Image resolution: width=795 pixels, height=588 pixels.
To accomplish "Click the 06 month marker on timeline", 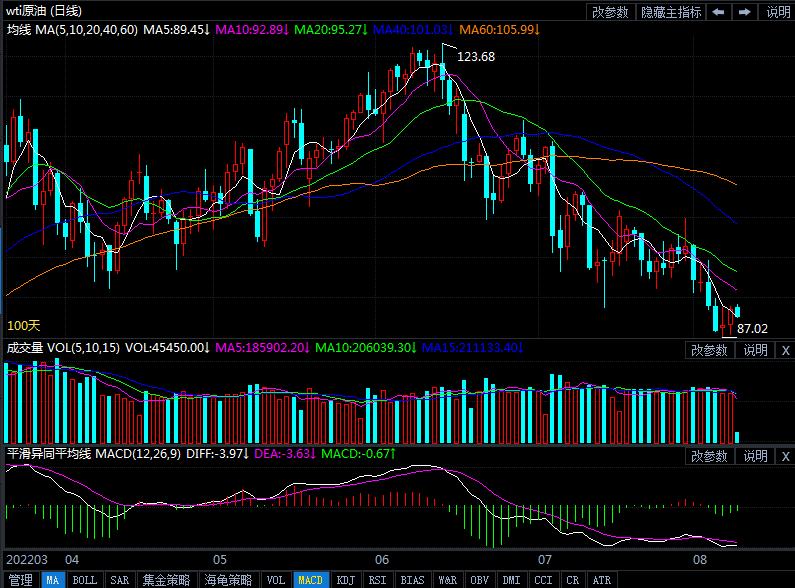I will click(x=382, y=559).
